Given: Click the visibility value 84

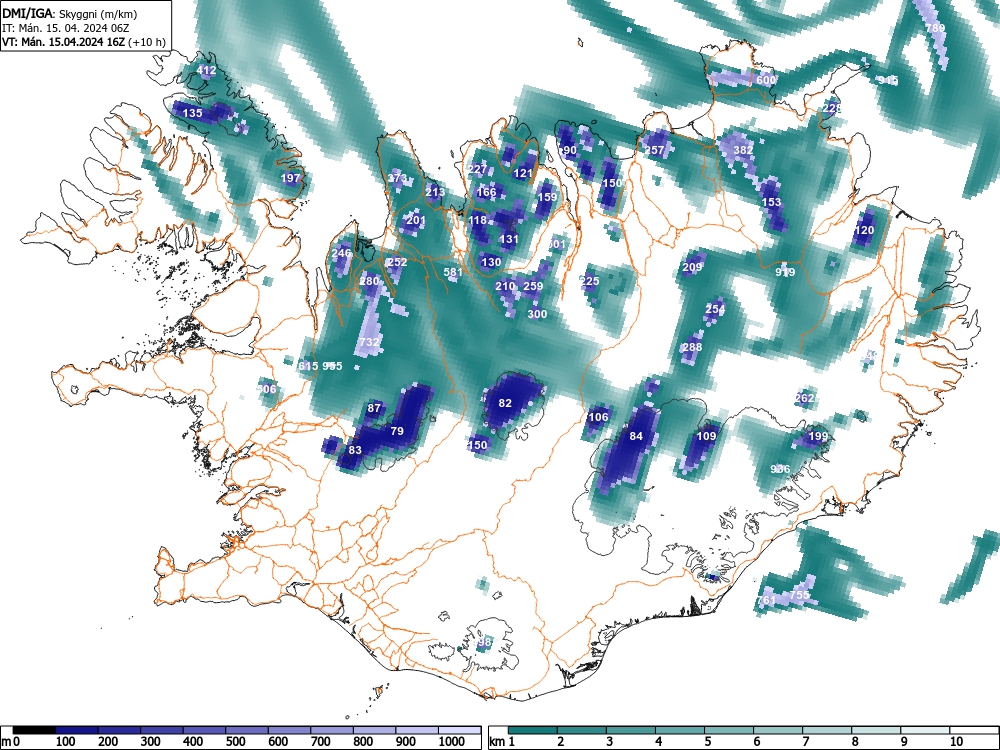Looking at the screenshot, I should [x=636, y=436].
